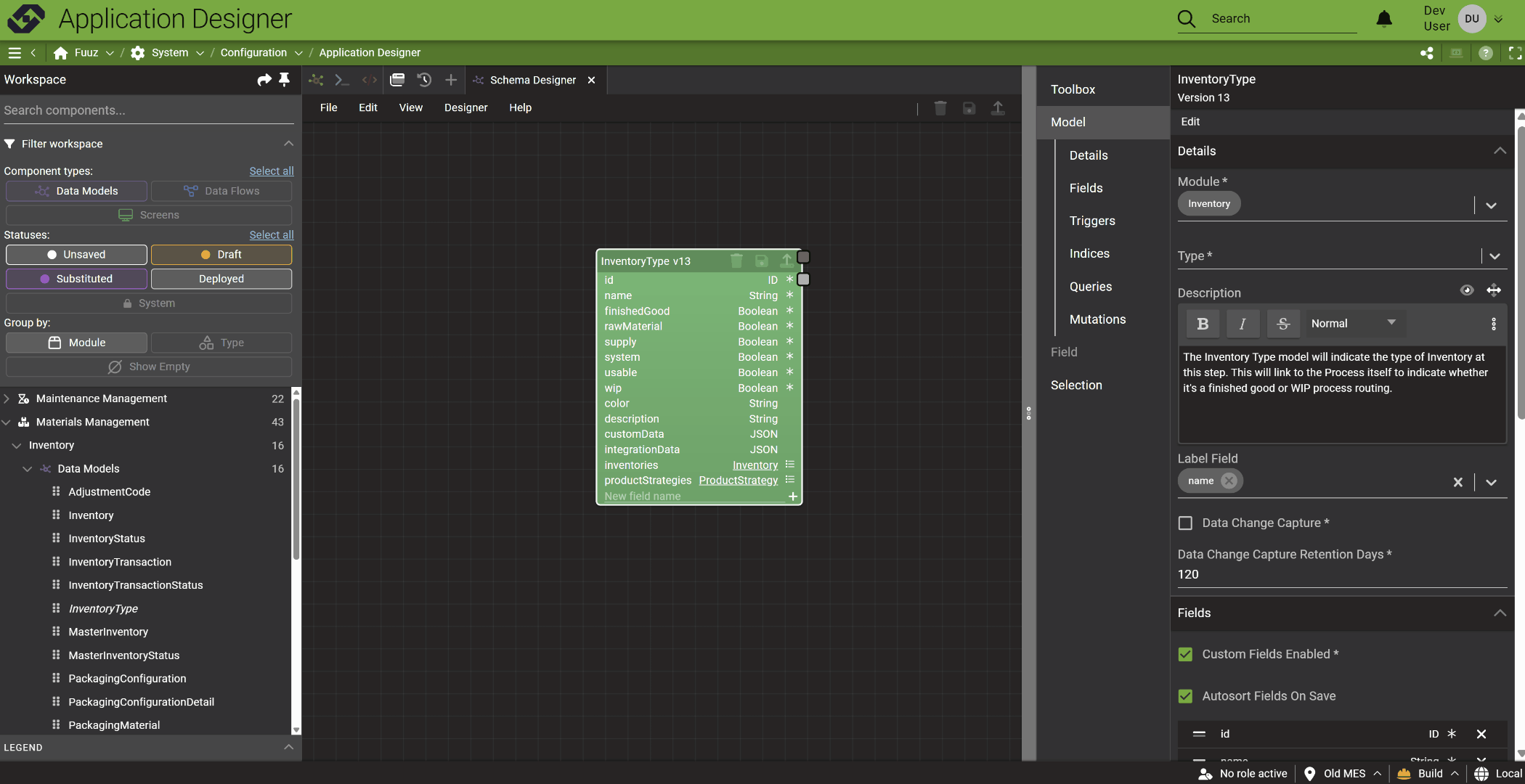Viewport: 1525px width, 784px height.
Task: Open the Module dropdown arrow
Action: (1491, 205)
